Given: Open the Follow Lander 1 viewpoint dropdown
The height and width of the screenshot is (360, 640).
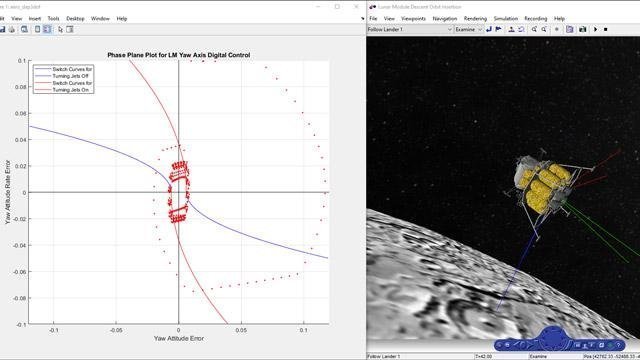Looking at the screenshot, I should click(x=410, y=29).
